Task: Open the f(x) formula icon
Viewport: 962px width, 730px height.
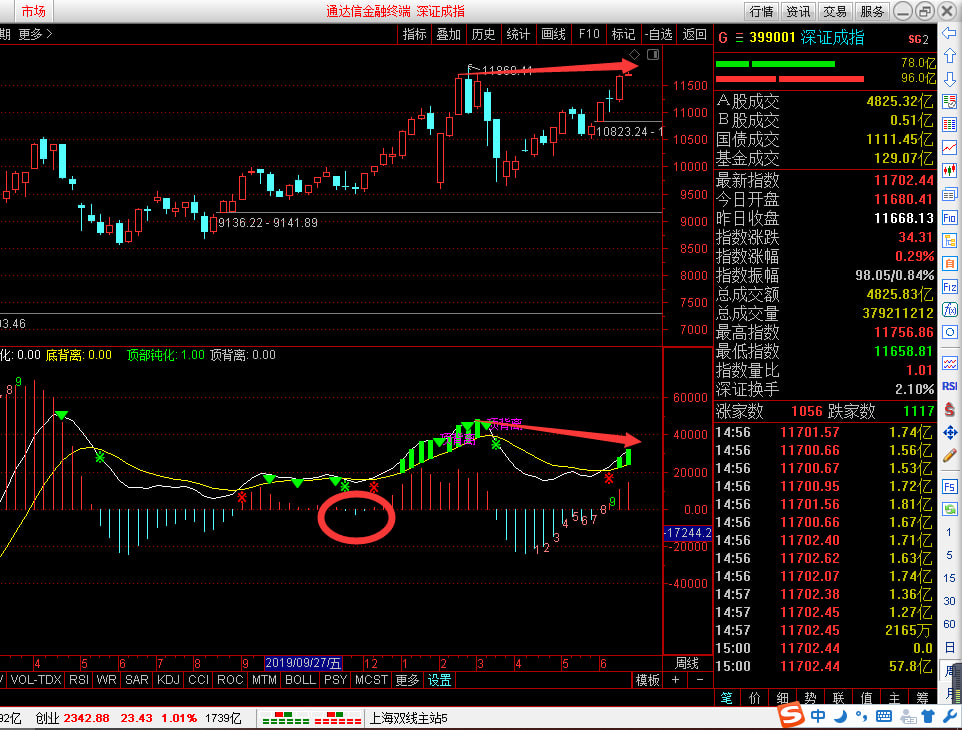Action: [950, 308]
